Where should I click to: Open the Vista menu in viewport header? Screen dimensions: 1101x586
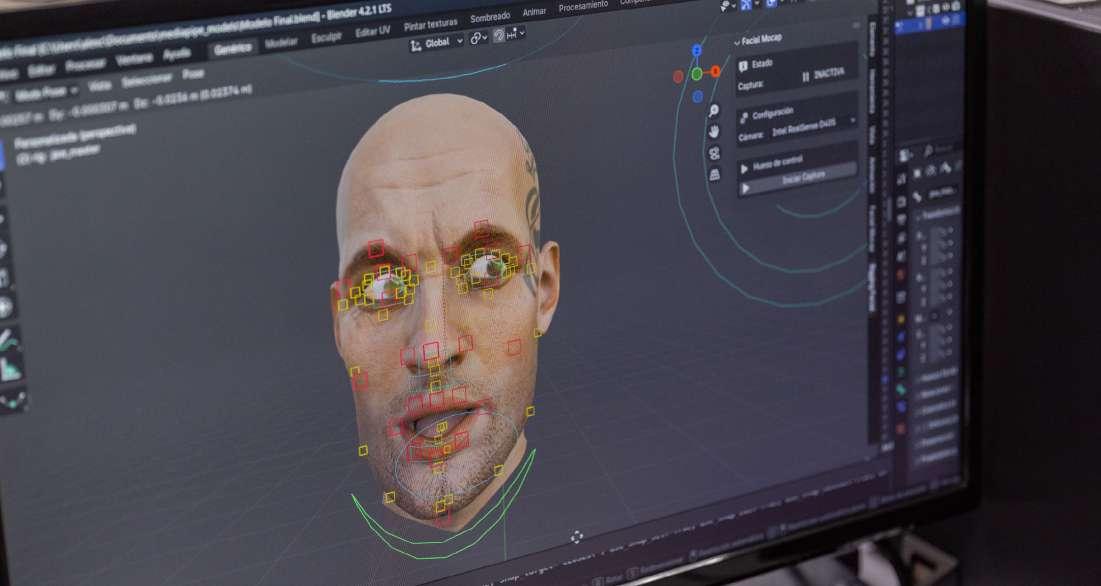click(100, 86)
